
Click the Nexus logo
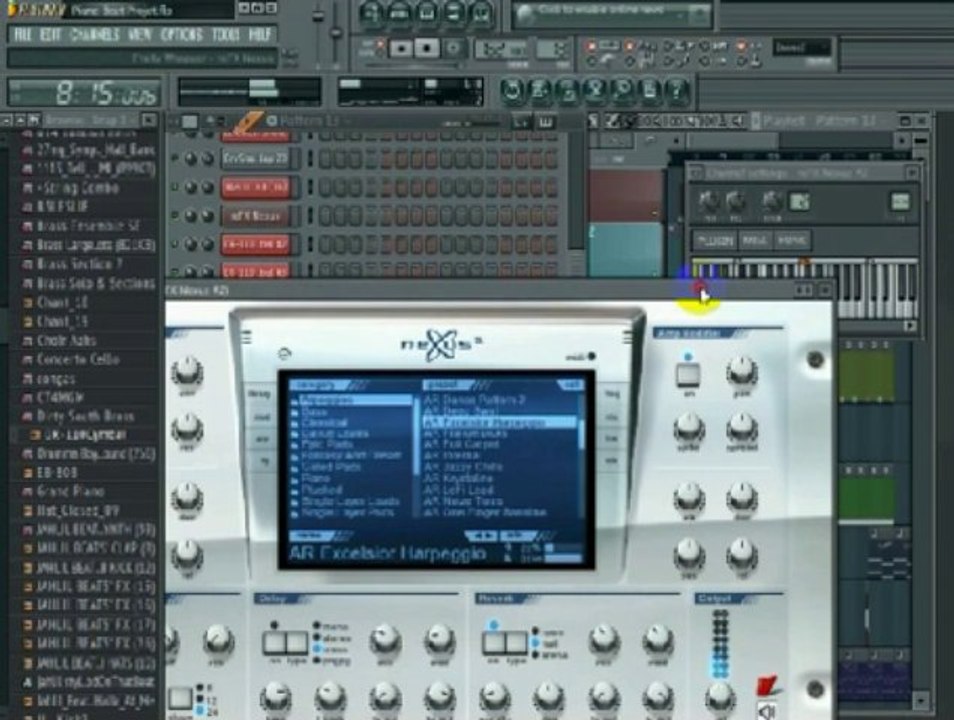tap(440, 344)
